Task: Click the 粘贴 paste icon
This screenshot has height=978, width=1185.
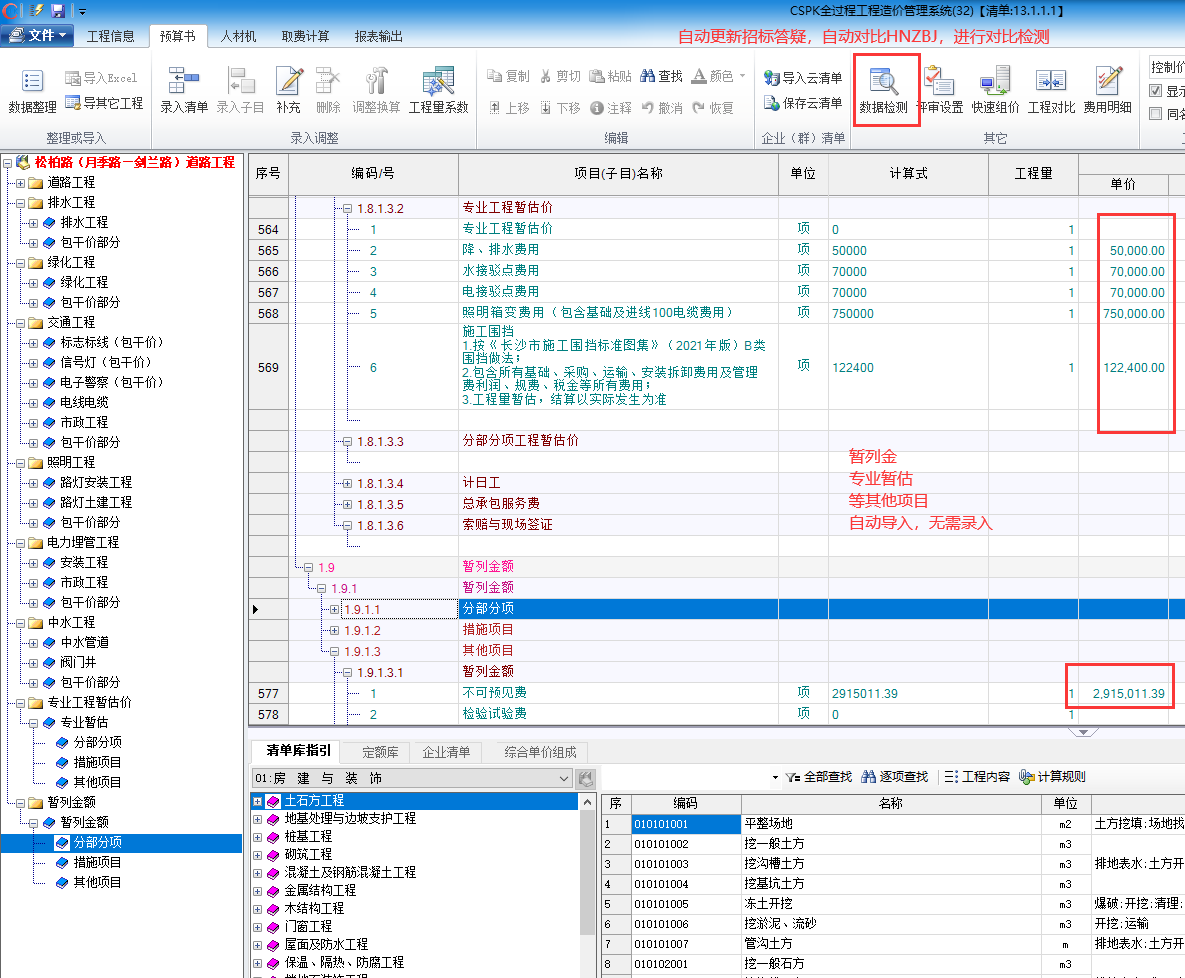Action: coord(596,76)
